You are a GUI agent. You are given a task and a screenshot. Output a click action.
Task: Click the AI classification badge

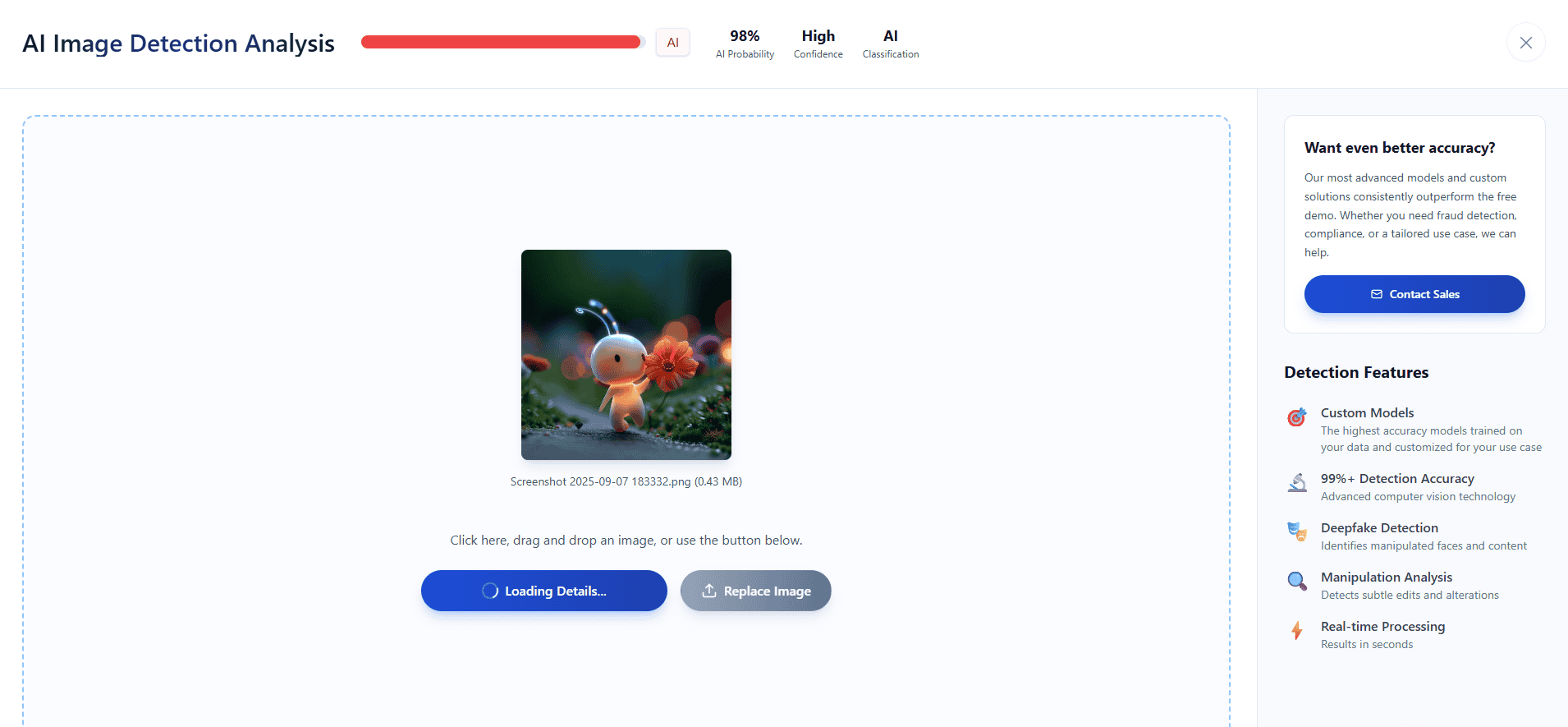tap(672, 43)
